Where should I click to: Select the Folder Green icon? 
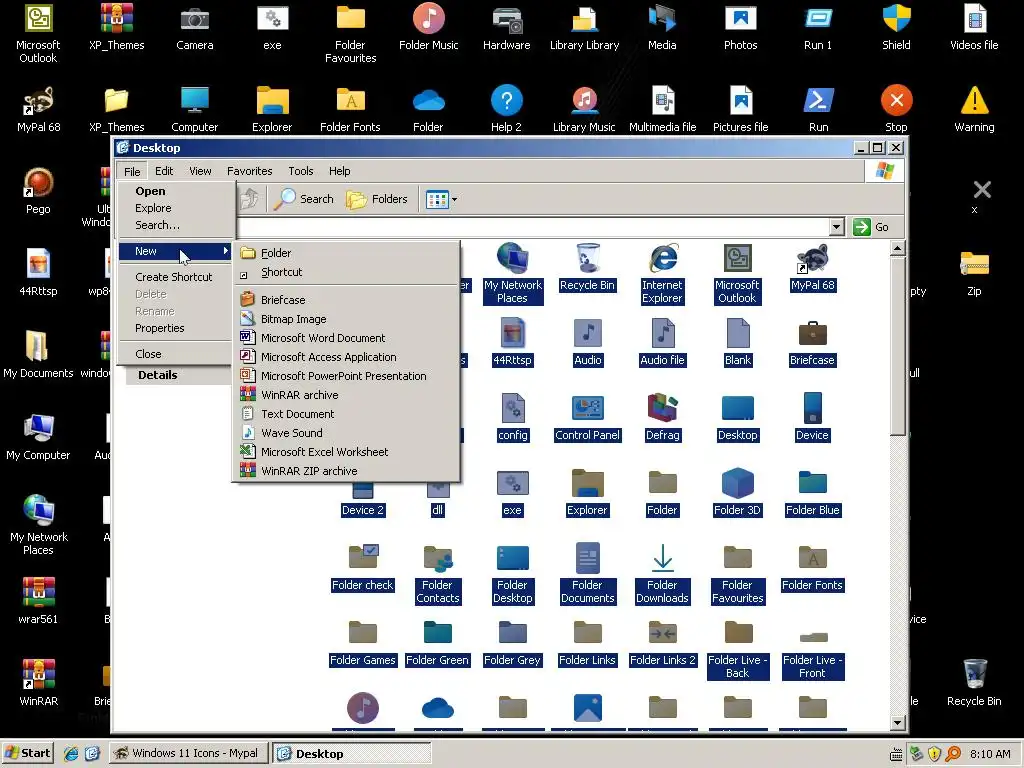(x=438, y=643)
